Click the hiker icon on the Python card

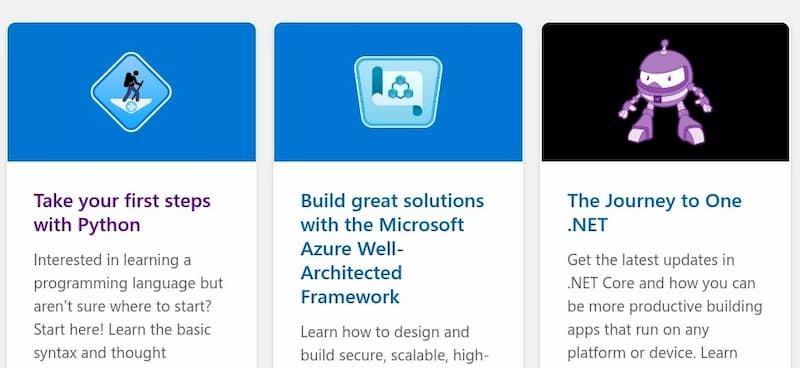(131, 92)
